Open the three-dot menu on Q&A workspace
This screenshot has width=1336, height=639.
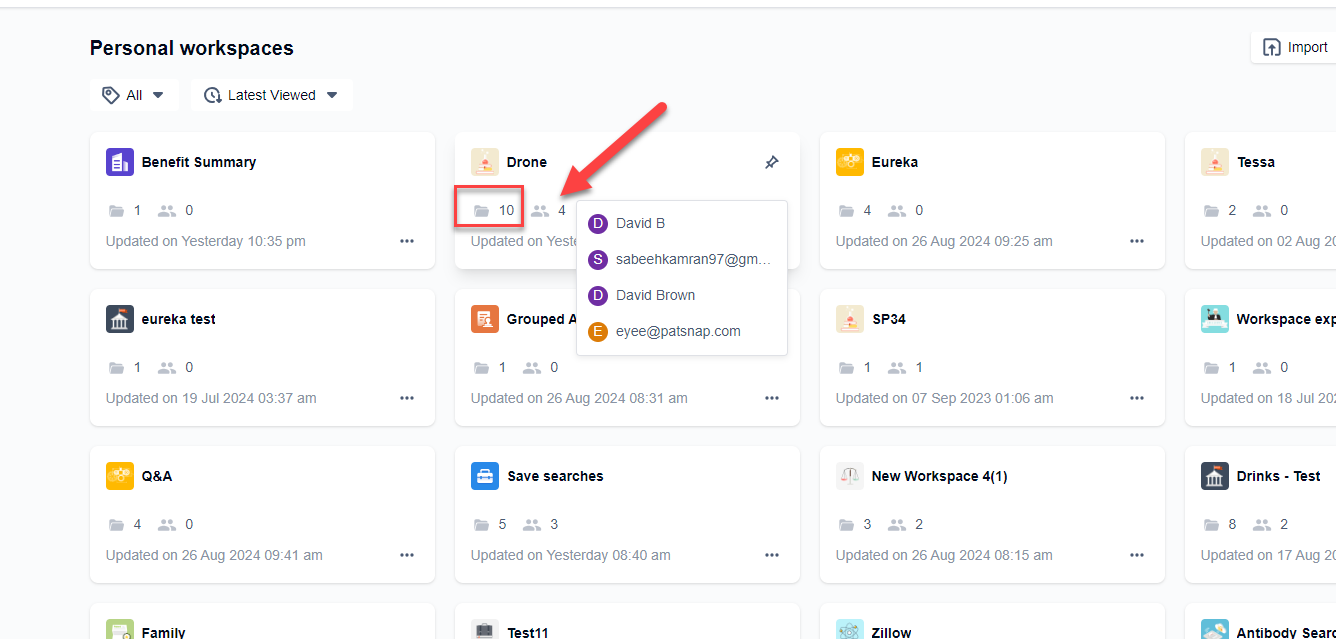406,555
